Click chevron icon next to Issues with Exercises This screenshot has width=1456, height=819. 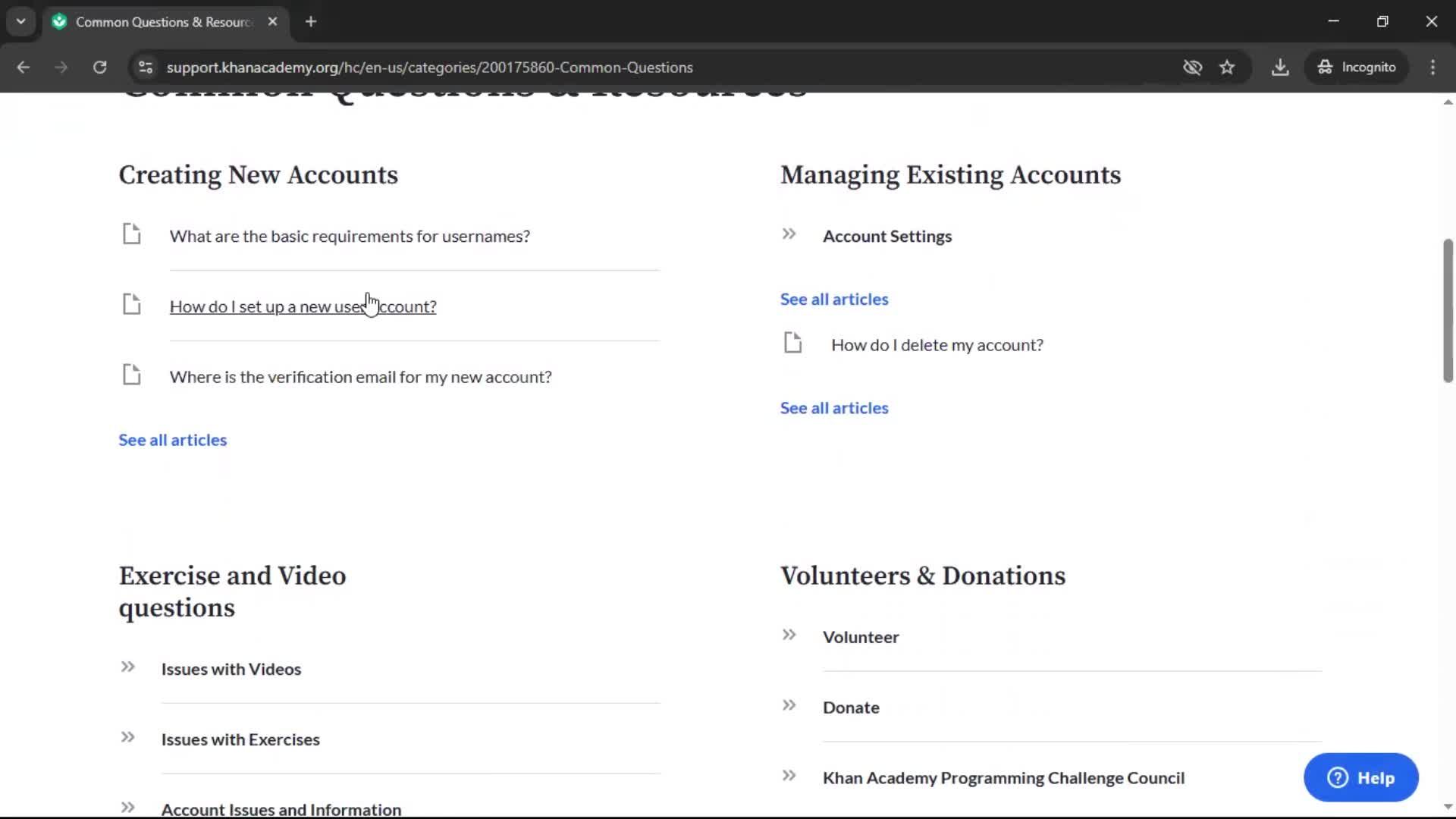coord(127,737)
